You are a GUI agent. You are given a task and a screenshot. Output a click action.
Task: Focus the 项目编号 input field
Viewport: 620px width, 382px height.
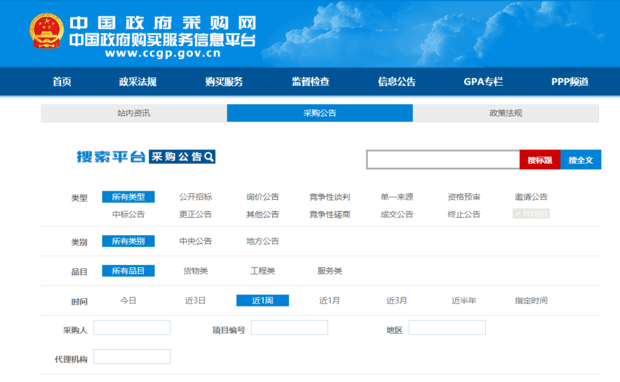289,328
